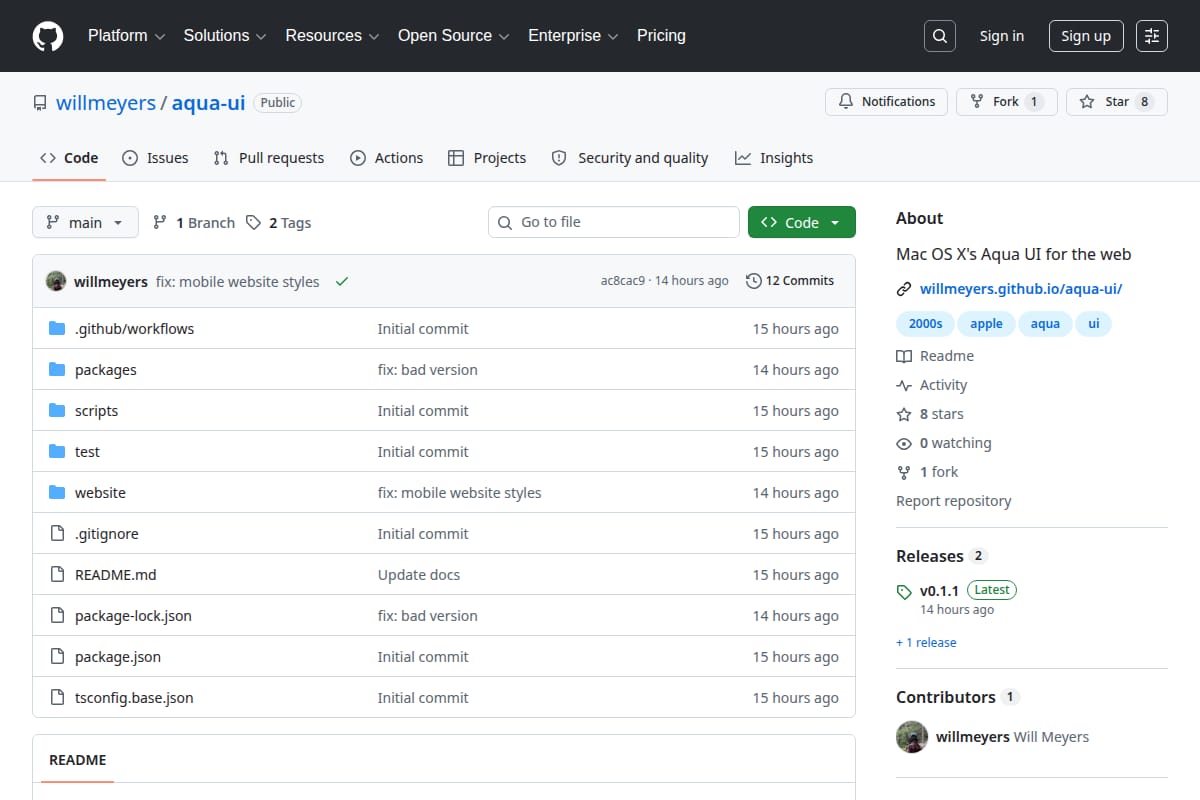Open the Security and quality tab

tap(630, 158)
